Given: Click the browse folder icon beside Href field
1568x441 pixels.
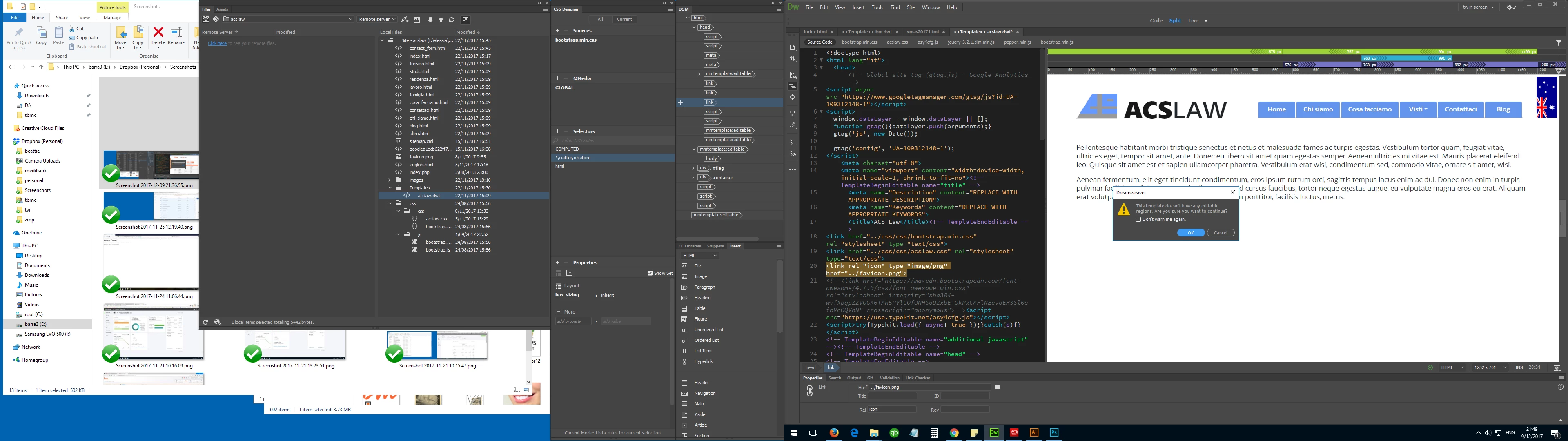Looking at the screenshot, I should pos(998,388).
